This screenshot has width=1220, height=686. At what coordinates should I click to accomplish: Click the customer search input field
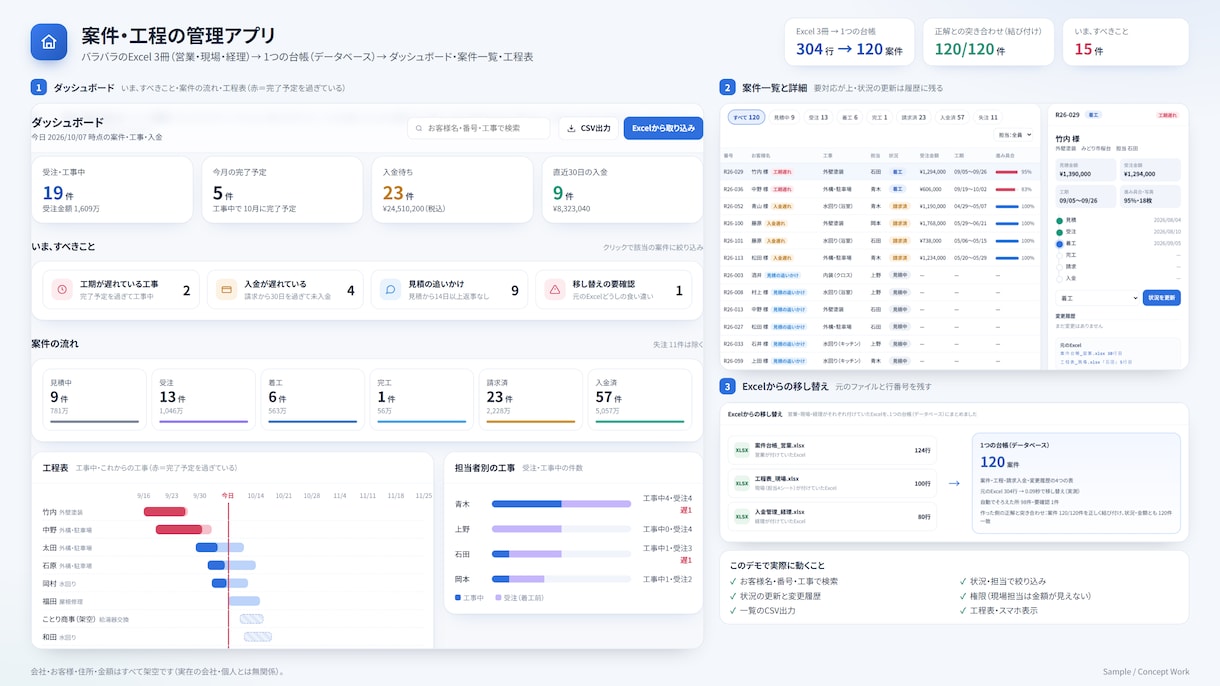click(x=479, y=128)
